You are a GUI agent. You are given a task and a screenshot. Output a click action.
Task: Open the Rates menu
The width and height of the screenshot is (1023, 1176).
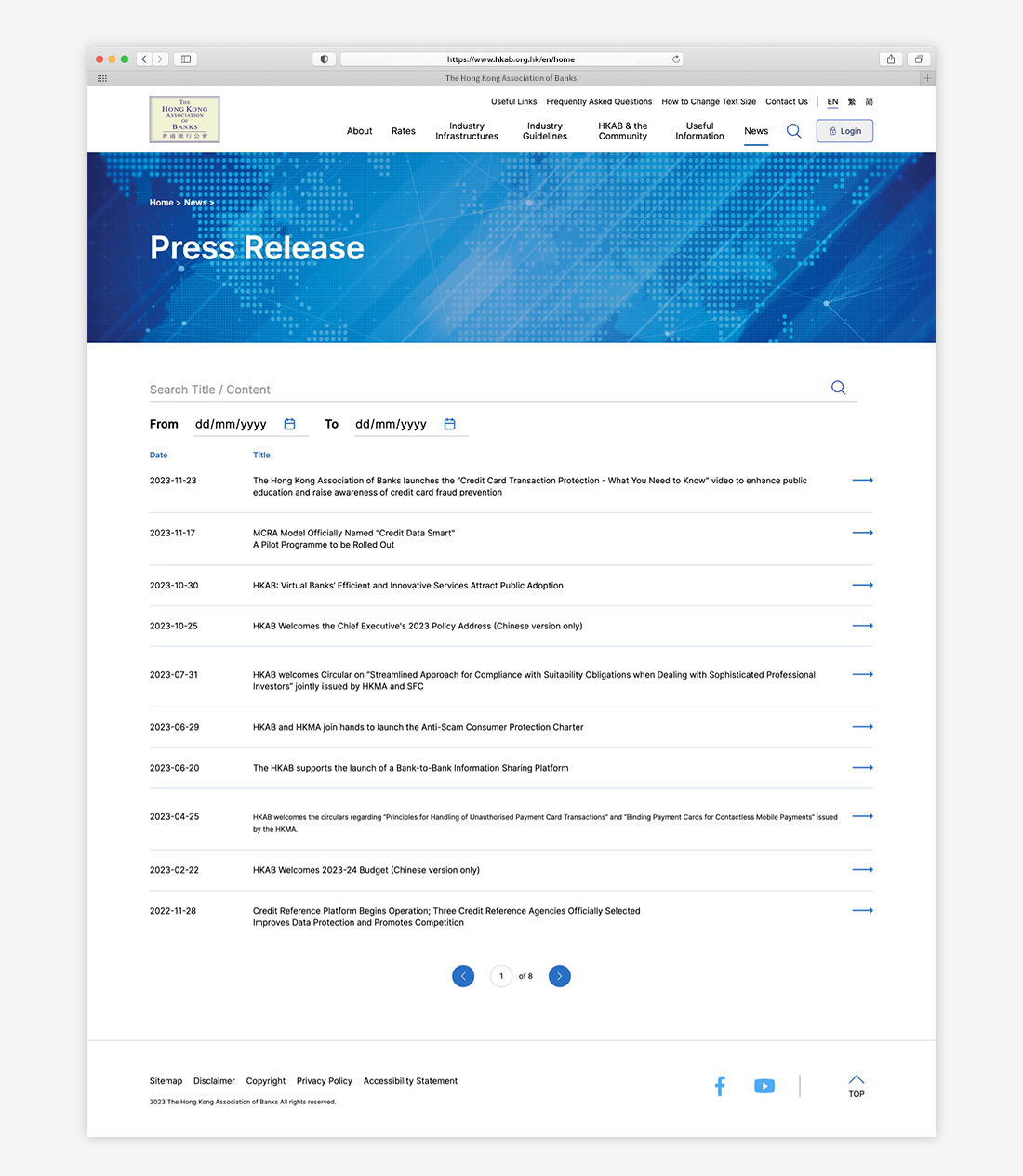point(404,131)
